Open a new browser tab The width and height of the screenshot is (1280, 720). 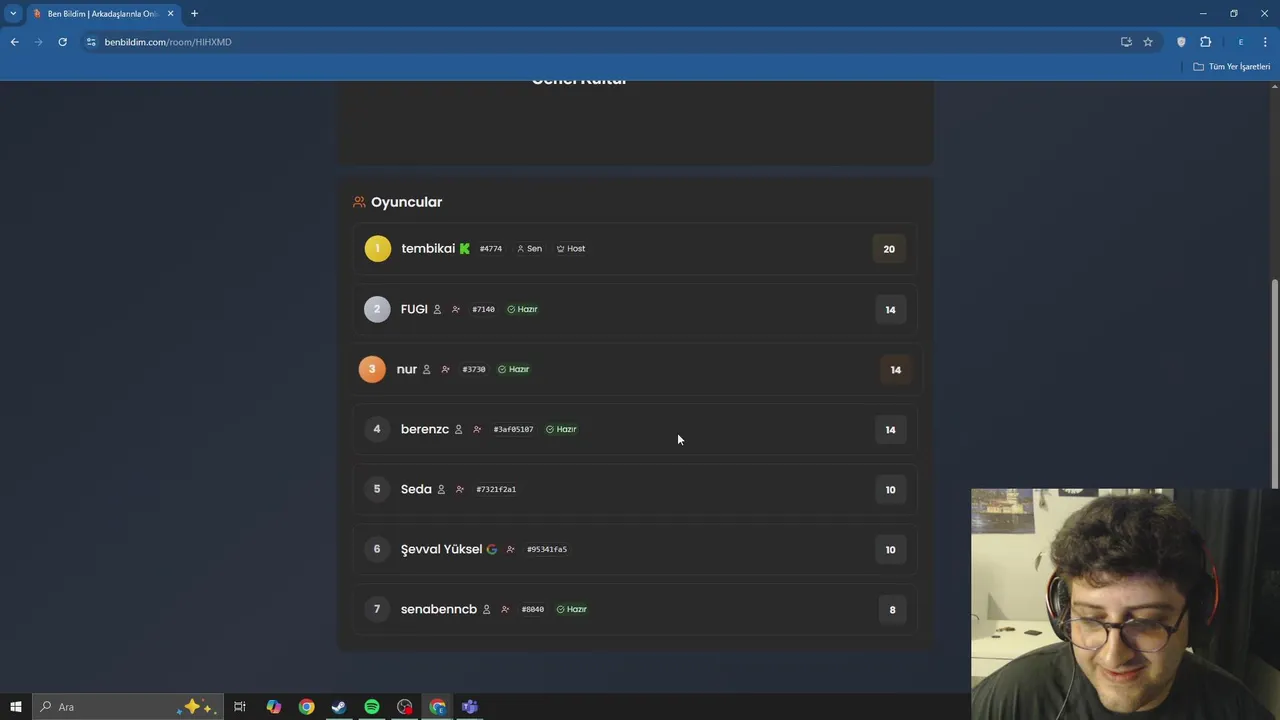coord(194,14)
